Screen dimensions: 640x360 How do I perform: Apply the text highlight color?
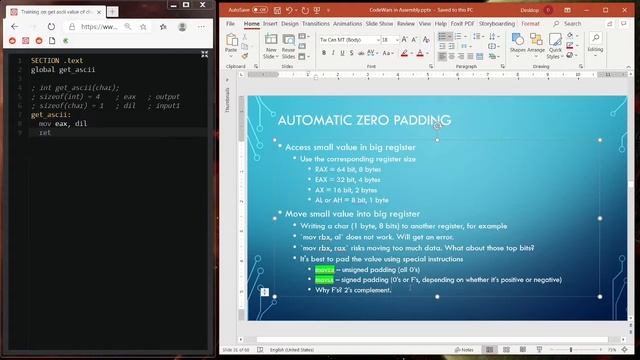(404, 53)
